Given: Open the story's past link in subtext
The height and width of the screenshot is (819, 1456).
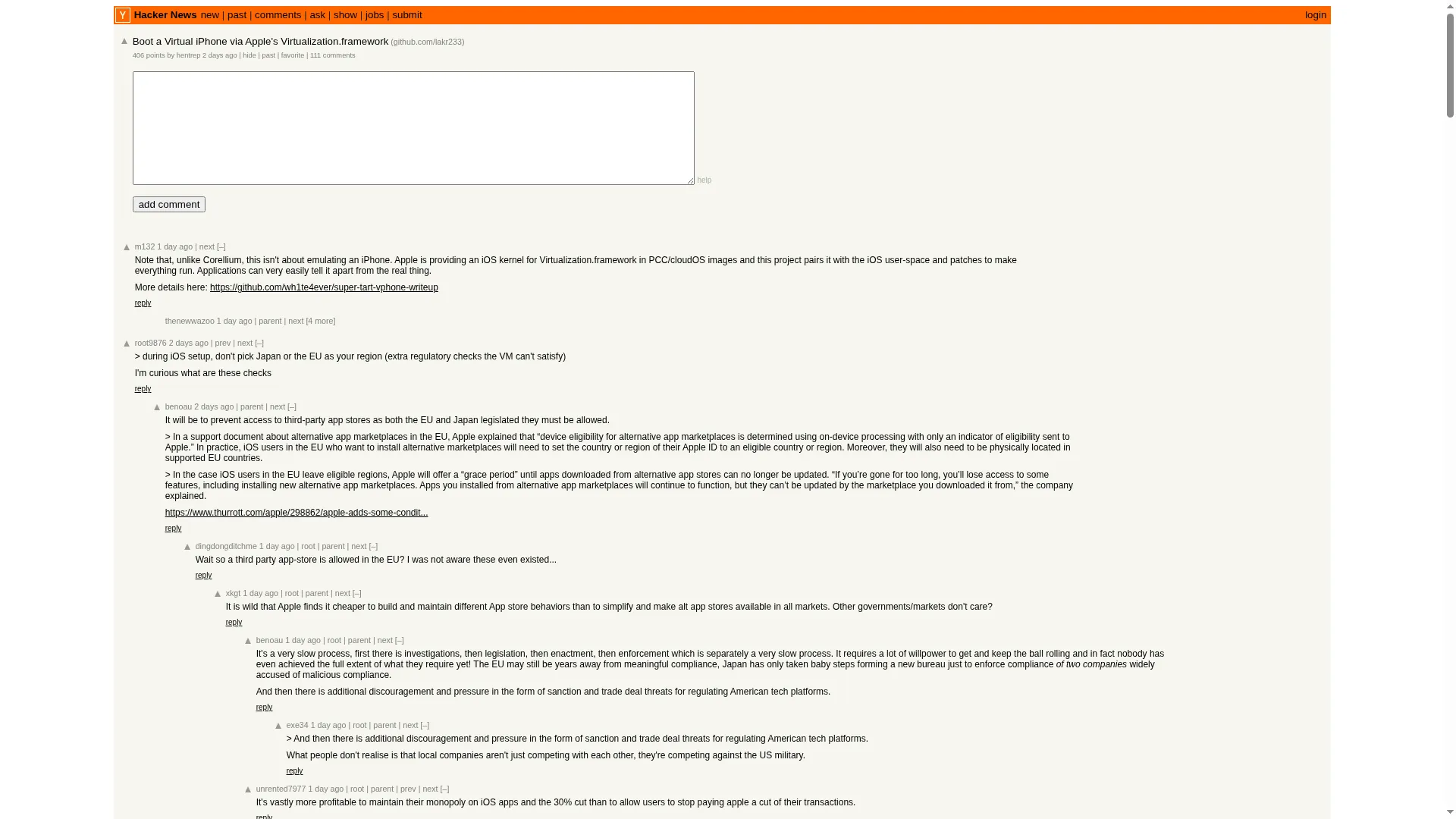Looking at the screenshot, I should pyautogui.click(x=268, y=55).
